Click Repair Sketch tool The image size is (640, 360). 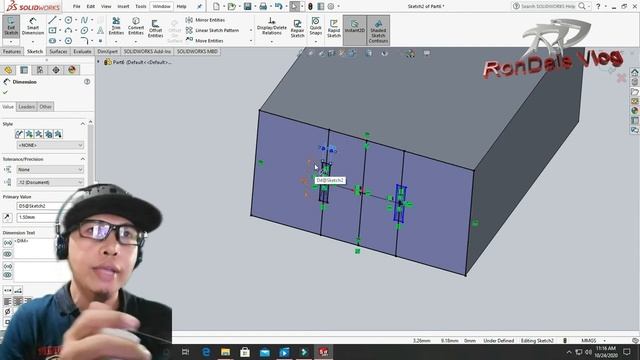pos(297,29)
